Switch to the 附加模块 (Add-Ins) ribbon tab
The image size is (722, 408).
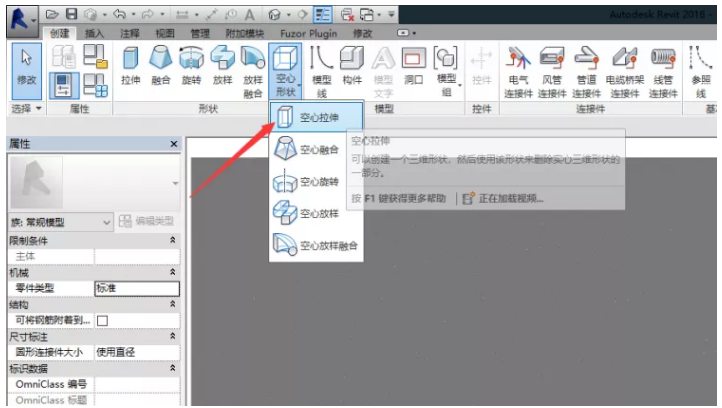pos(245,33)
